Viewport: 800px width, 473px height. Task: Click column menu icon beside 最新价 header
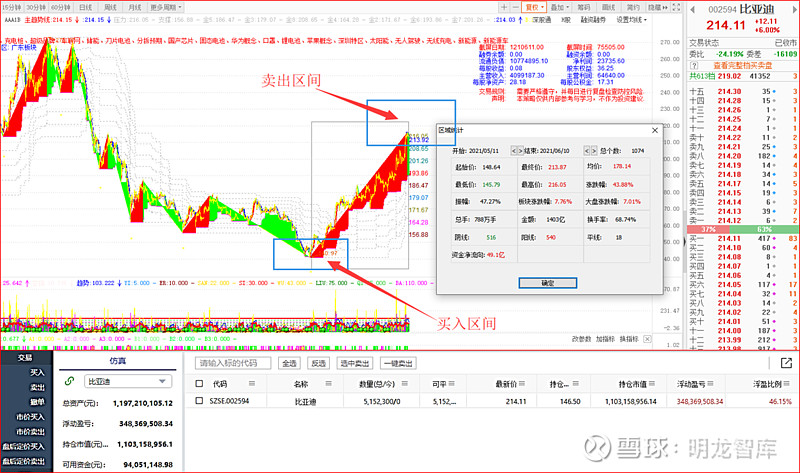click(x=522, y=384)
